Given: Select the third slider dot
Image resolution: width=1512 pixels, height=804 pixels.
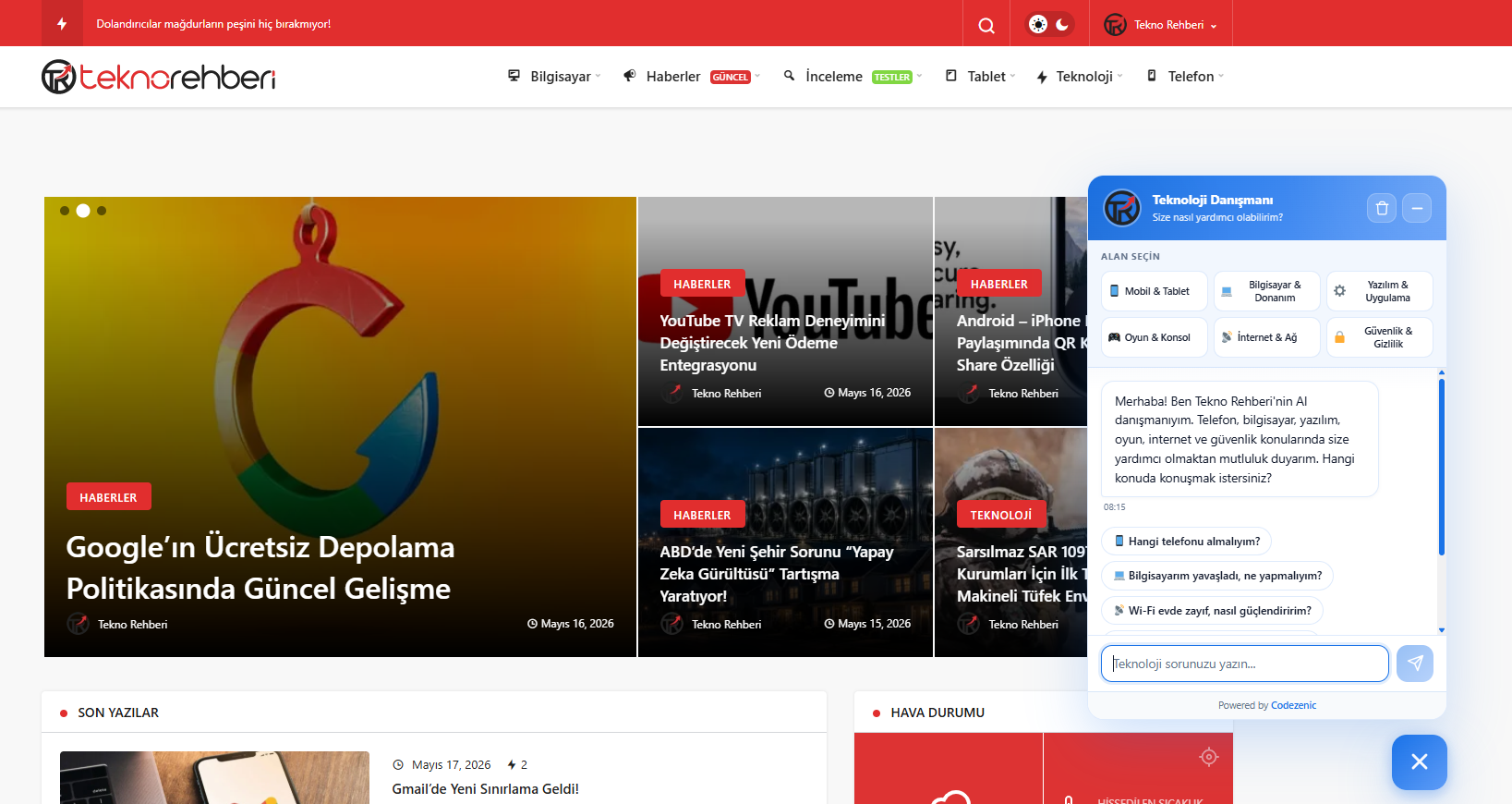Looking at the screenshot, I should (x=102, y=211).
